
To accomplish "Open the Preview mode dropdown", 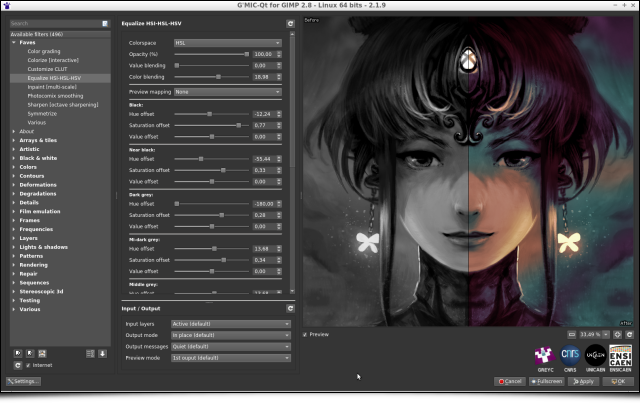I will pos(231,358).
